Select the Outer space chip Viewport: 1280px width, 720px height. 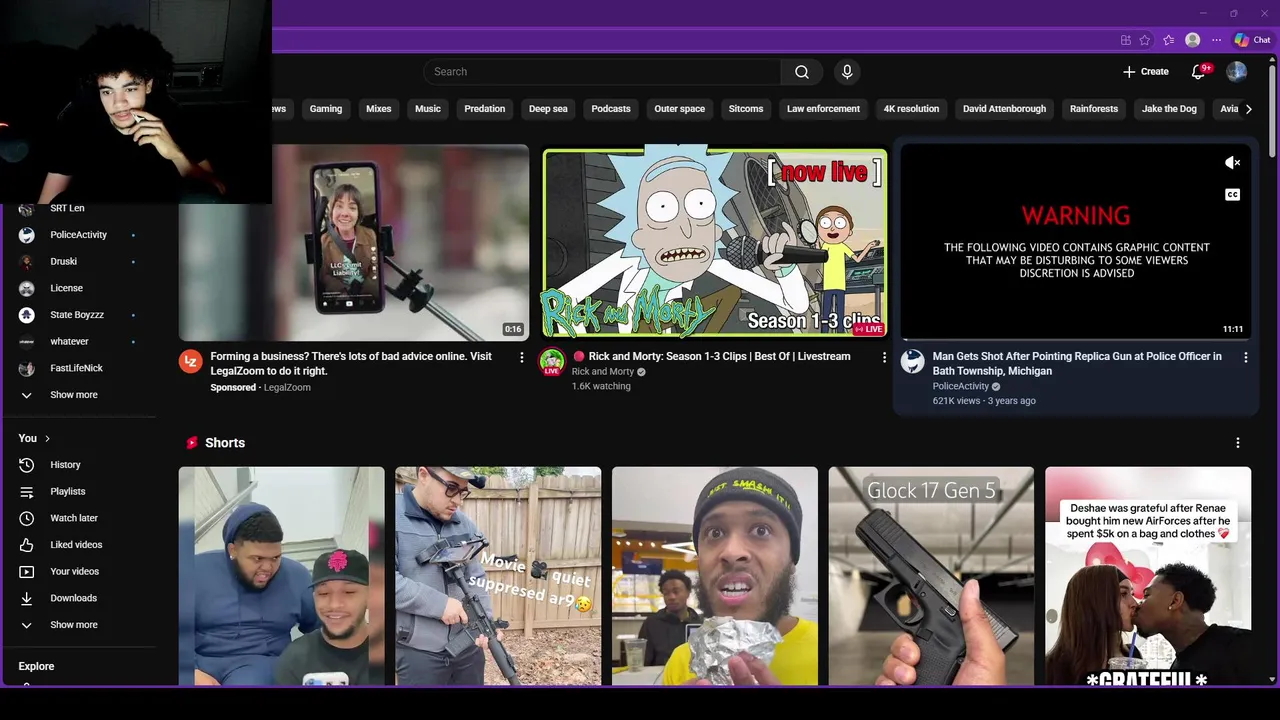pyautogui.click(x=680, y=109)
